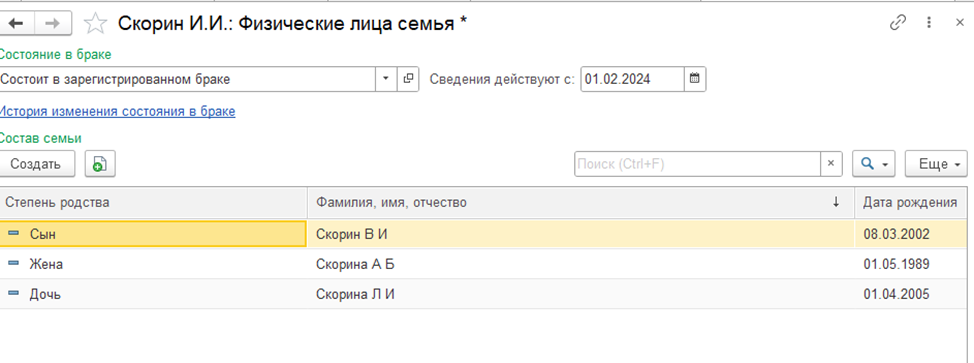
Task: Open История изменения состояния в браке link
Action: tap(117, 112)
